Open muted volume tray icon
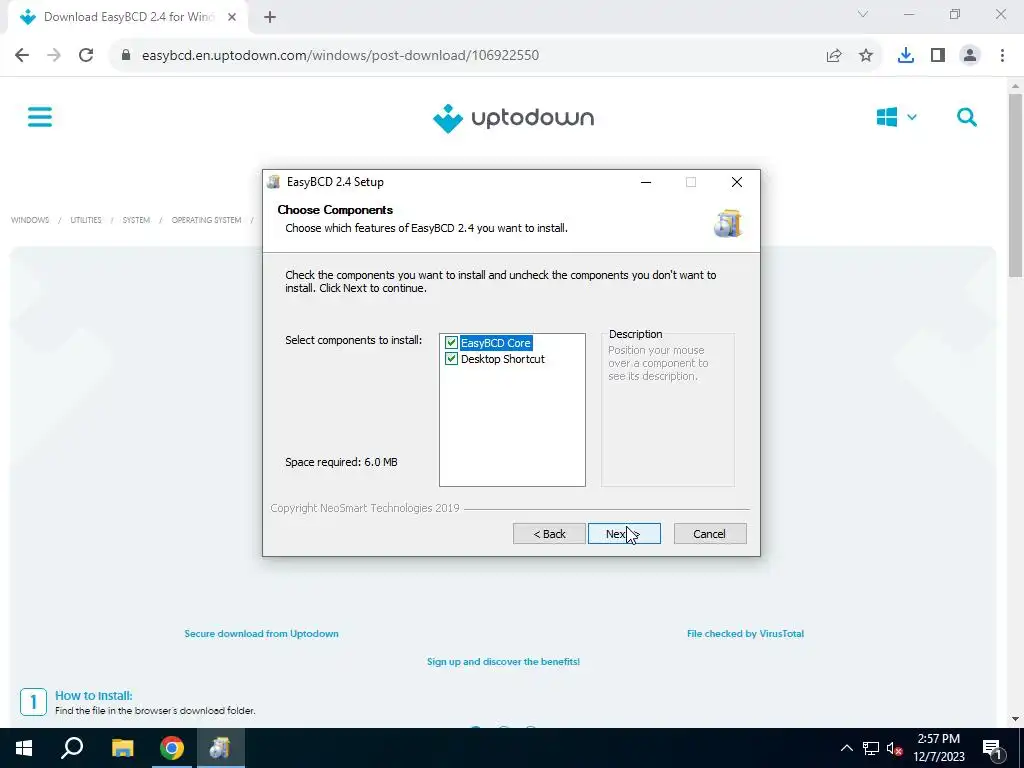The height and width of the screenshot is (768, 1024). 895,748
